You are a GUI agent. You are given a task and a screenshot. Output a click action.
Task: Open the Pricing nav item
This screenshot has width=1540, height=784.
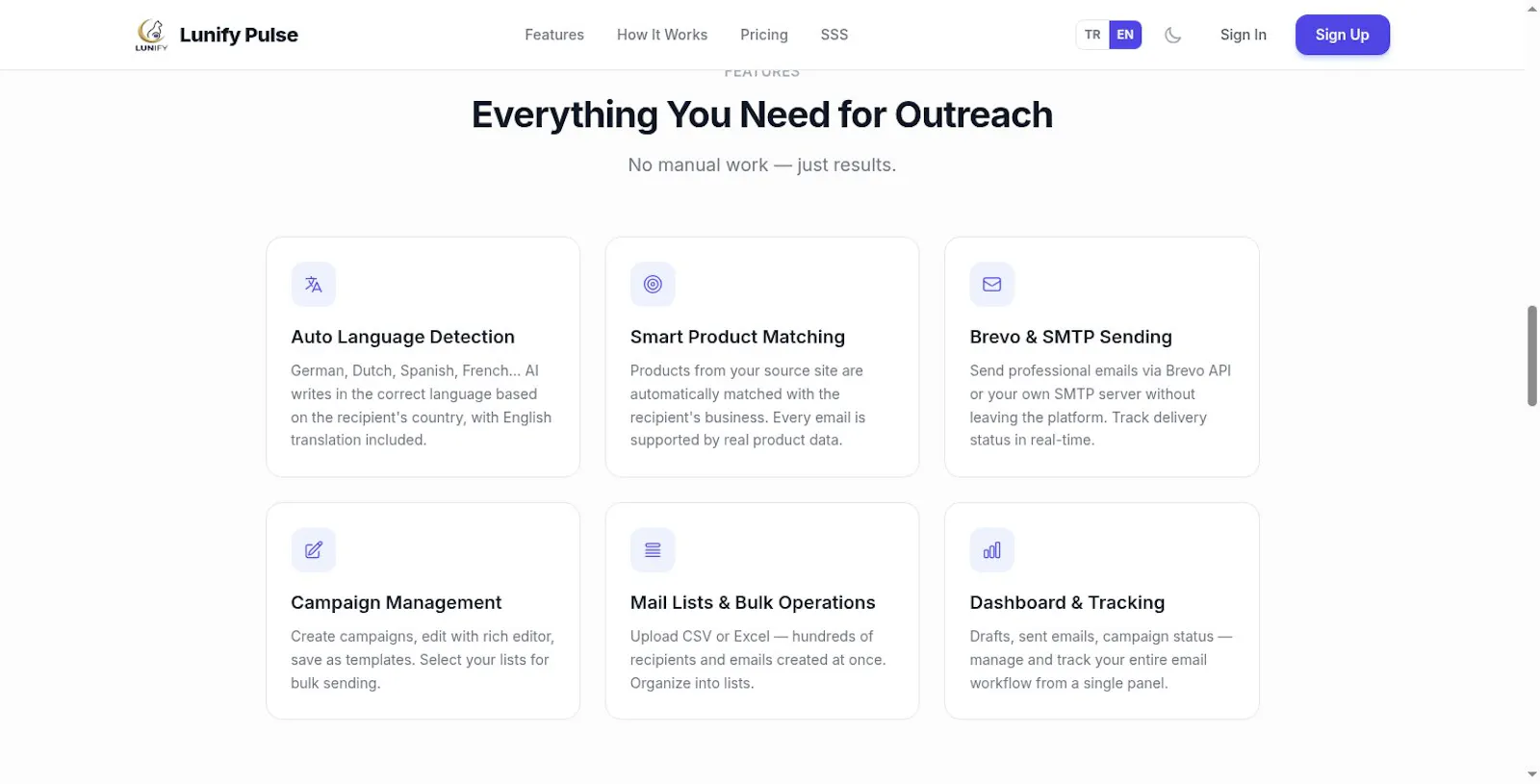point(764,35)
